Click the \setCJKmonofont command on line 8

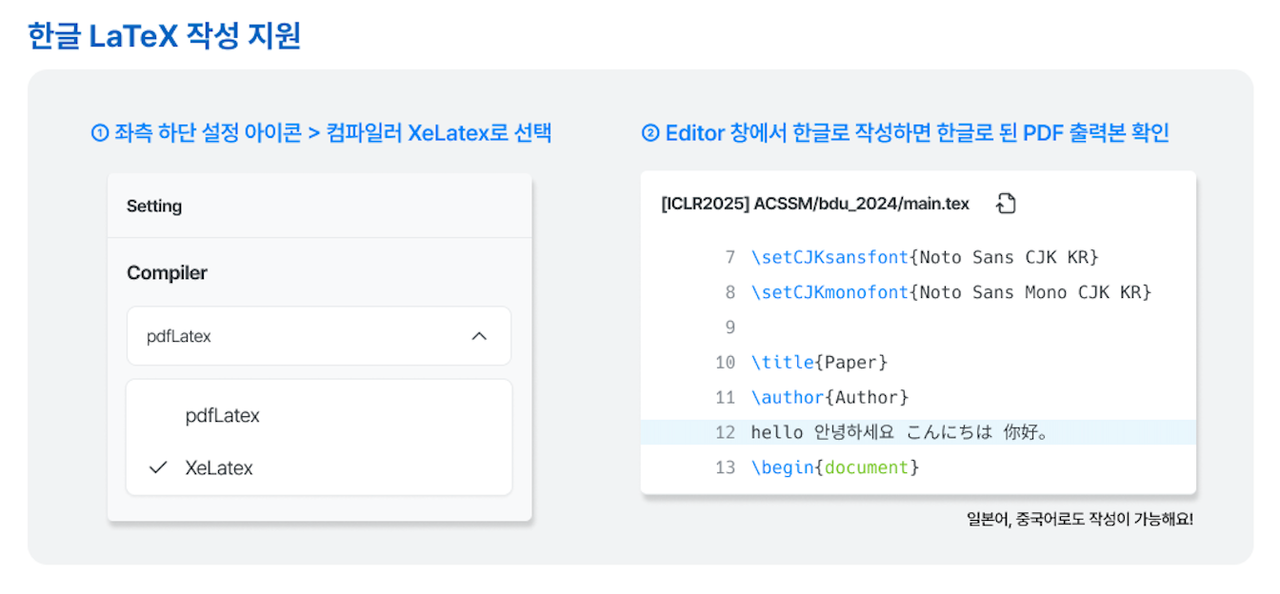coord(830,292)
